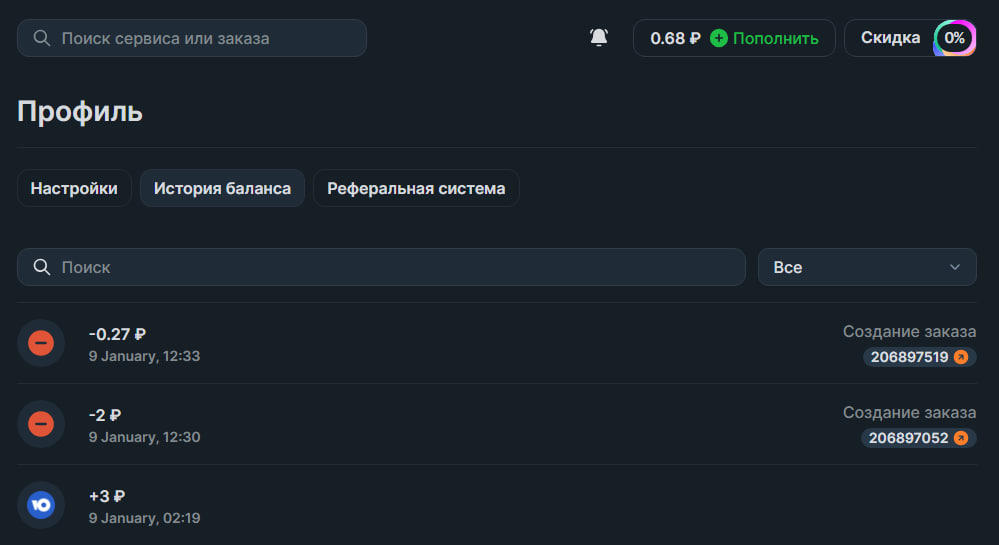Click the red minus icon for -2 ₽

[41, 424]
